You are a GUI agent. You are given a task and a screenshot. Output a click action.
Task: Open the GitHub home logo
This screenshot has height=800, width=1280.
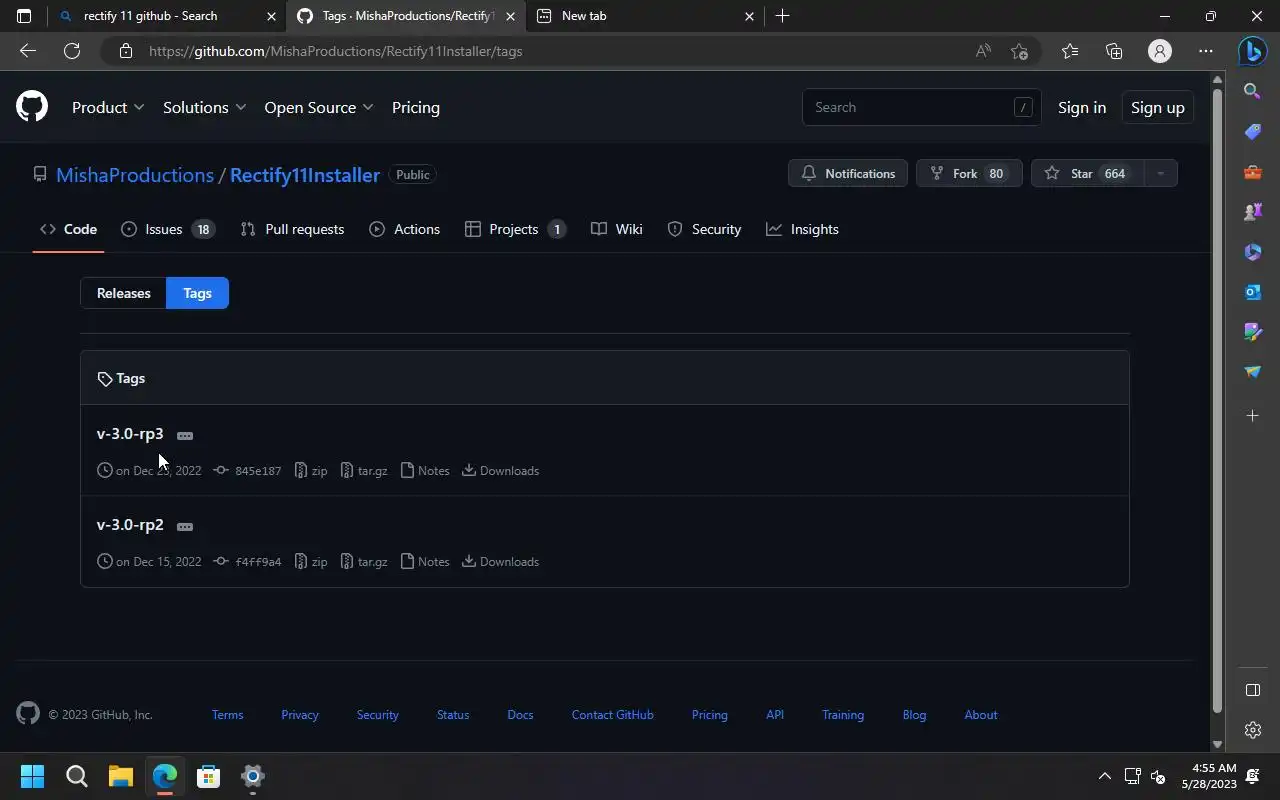32,107
